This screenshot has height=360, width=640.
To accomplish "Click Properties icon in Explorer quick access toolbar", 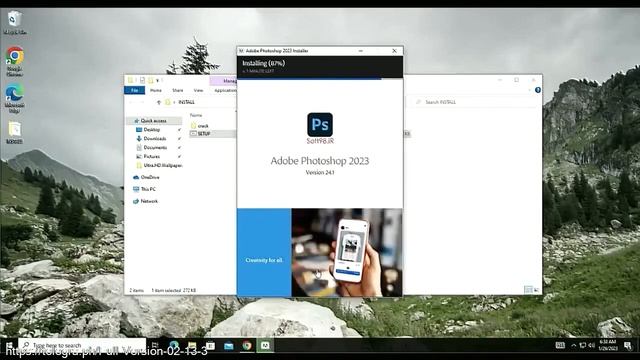I will (x=142, y=80).
